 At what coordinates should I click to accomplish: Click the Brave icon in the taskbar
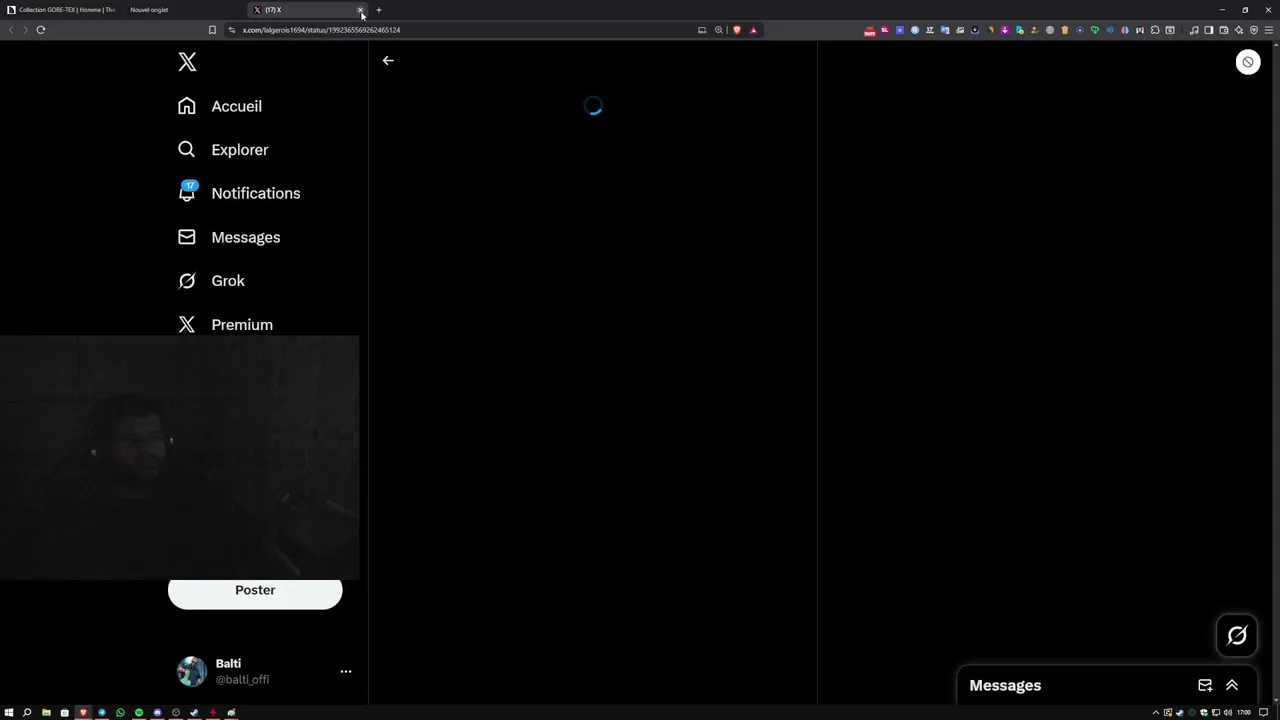point(83,712)
